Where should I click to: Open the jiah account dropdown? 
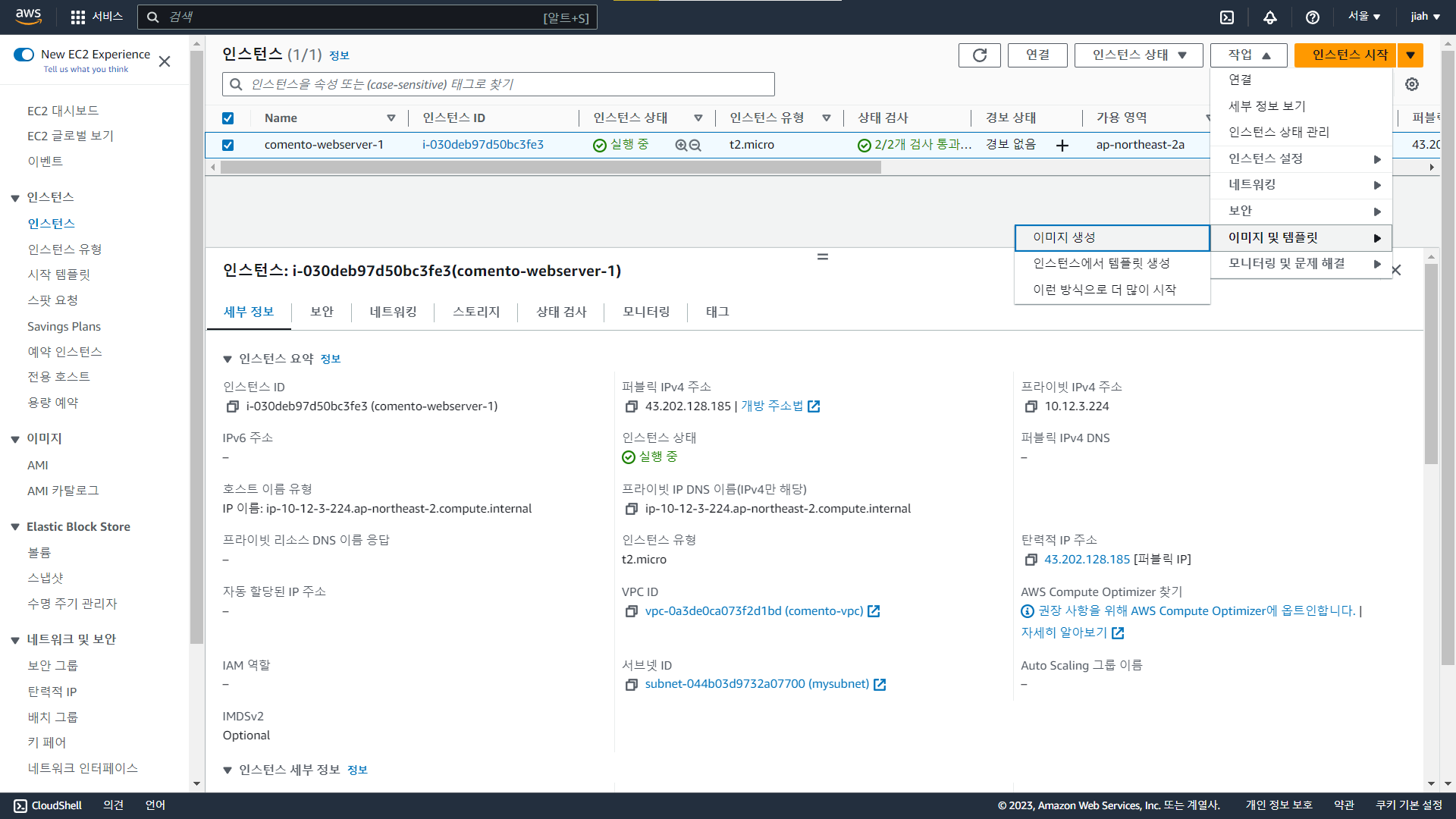click(1426, 17)
